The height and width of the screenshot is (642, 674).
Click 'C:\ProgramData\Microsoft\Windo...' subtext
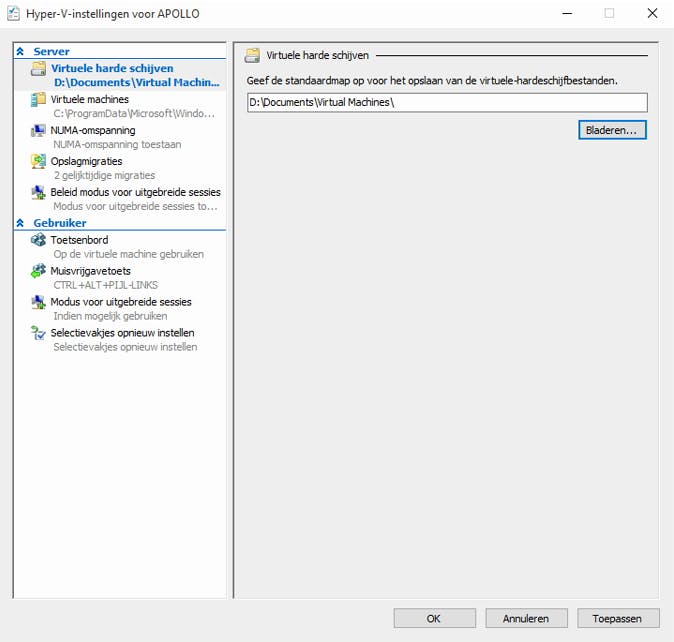[x=134, y=113]
